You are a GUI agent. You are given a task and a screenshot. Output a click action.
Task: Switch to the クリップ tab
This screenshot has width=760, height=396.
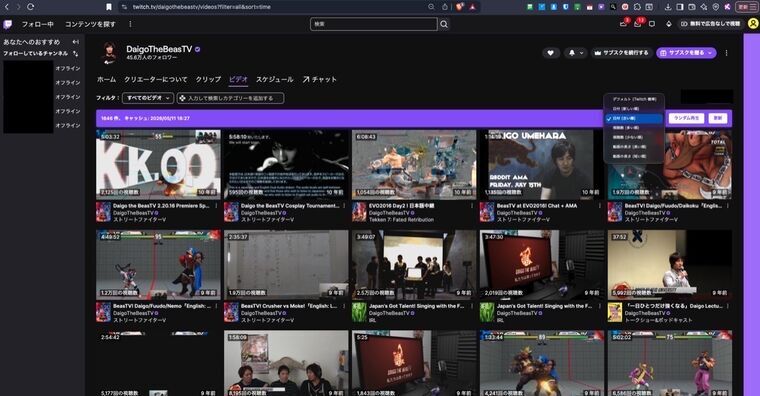208,79
